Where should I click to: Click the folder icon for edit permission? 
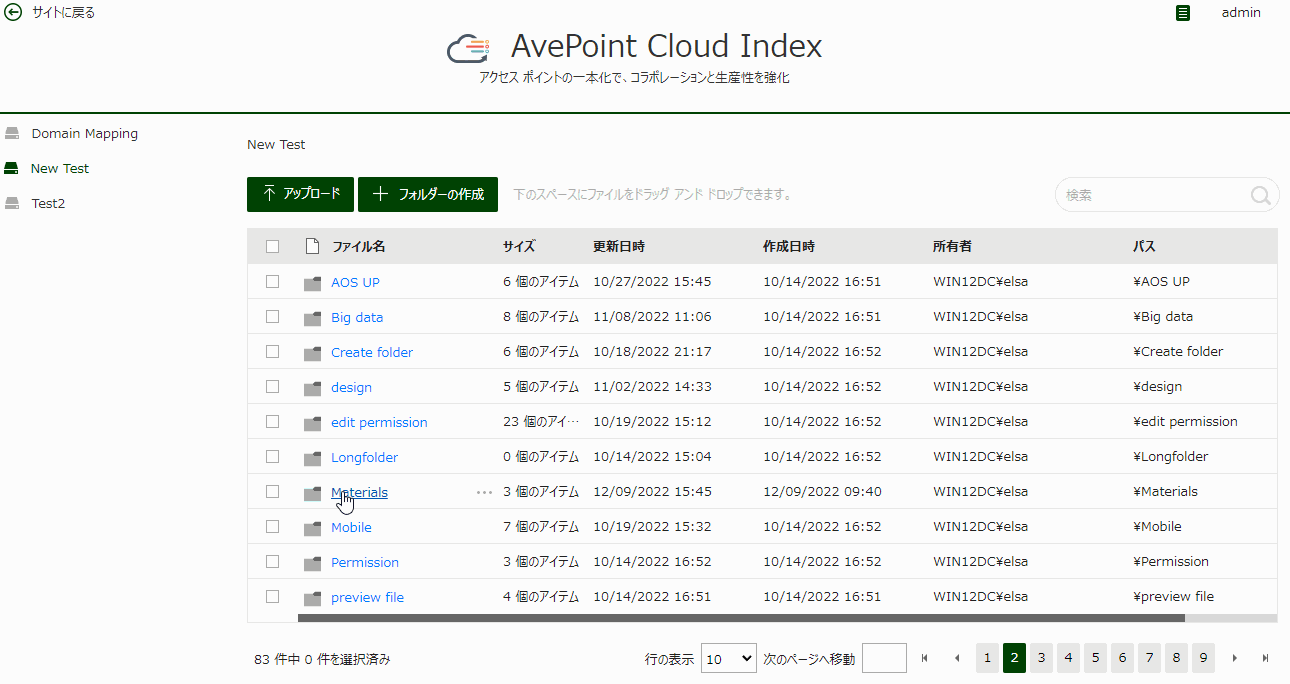pyautogui.click(x=312, y=423)
